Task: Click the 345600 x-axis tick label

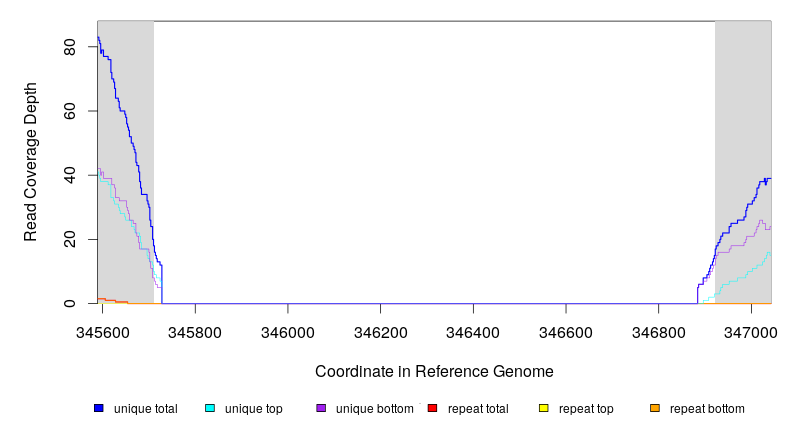Action: [x=103, y=328]
